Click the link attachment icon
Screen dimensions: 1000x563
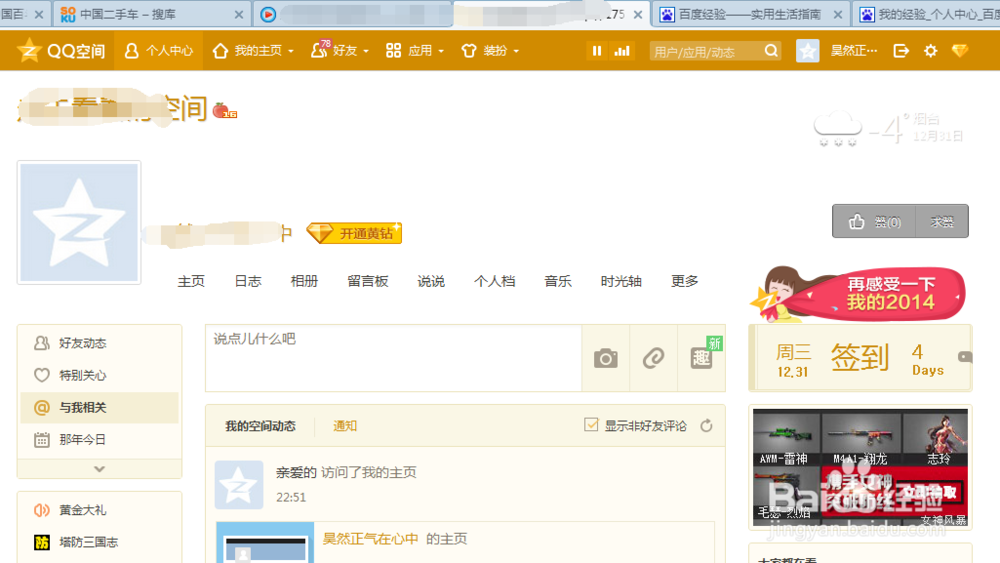point(654,358)
